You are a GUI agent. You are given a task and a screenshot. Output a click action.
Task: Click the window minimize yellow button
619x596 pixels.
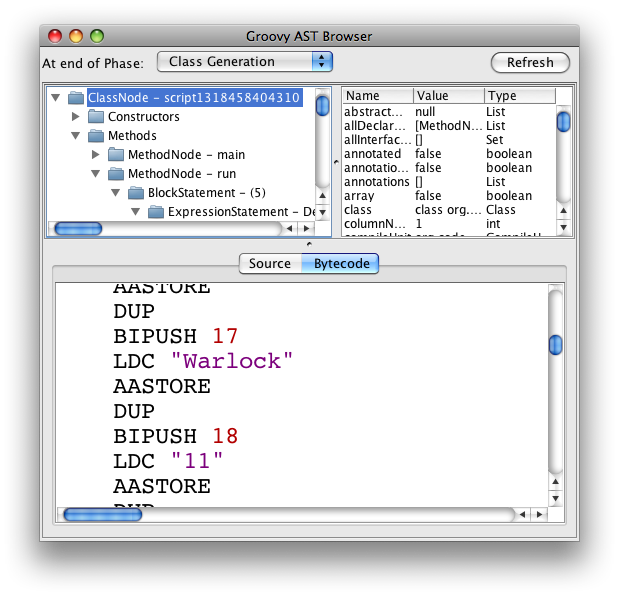click(x=76, y=36)
